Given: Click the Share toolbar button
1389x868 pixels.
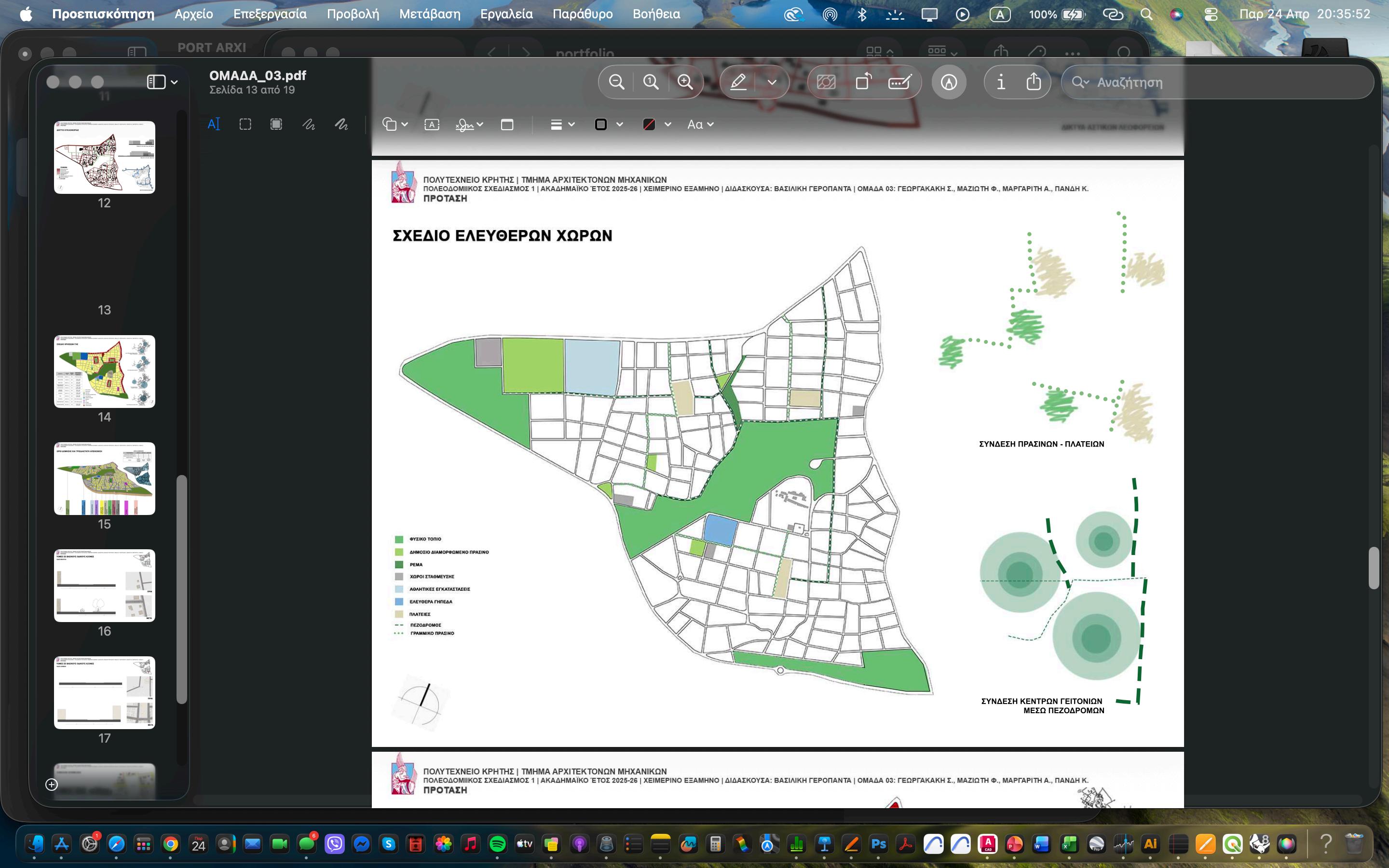Looking at the screenshot, I should [1033, 82].
